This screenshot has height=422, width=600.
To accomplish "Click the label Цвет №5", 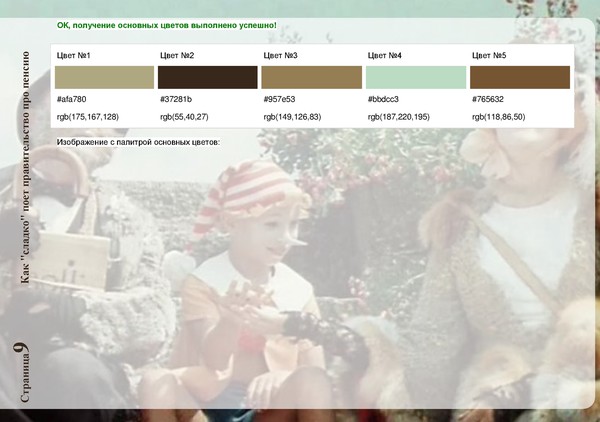I will [x=489, y=55].
